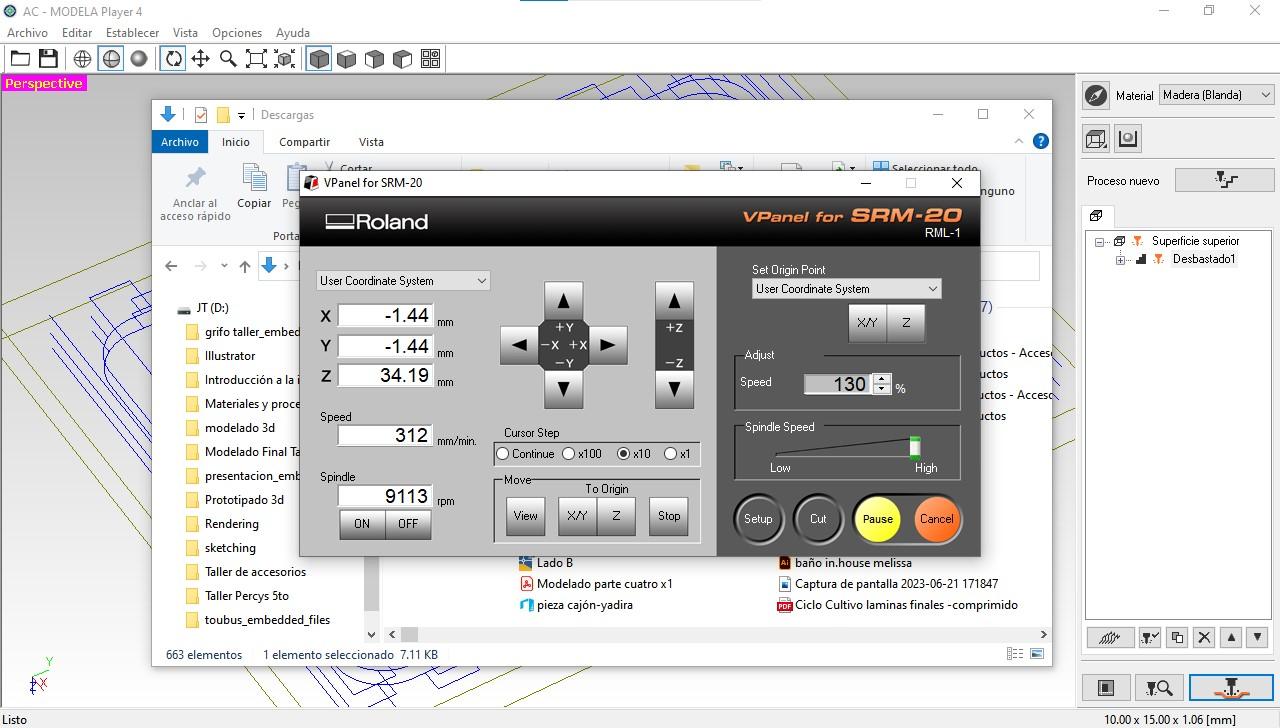Open the Material dropdown Madera (Blanda)
The width and height of the screenshot is (1280, 728).
pyautogui.click(x=1216, y=95)
